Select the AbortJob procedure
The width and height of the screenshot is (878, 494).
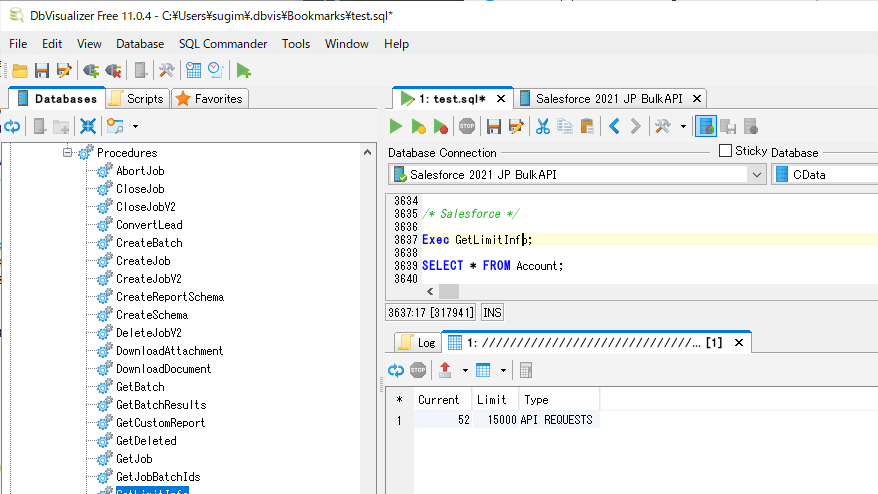pos(140,171)
